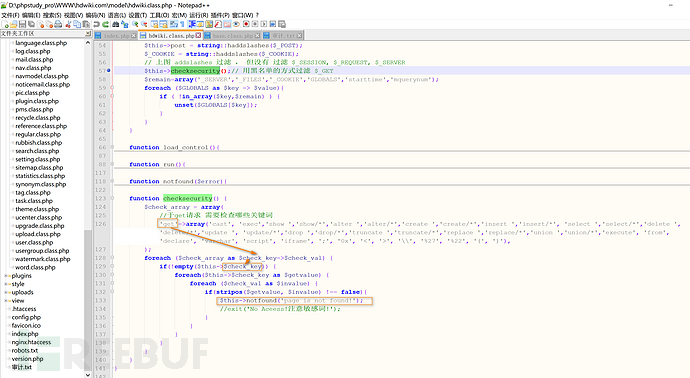Viewport: 690px width, 378px height.
Task: Close the index.php tab
Action: pyautogui.click(x=134, y=36)
